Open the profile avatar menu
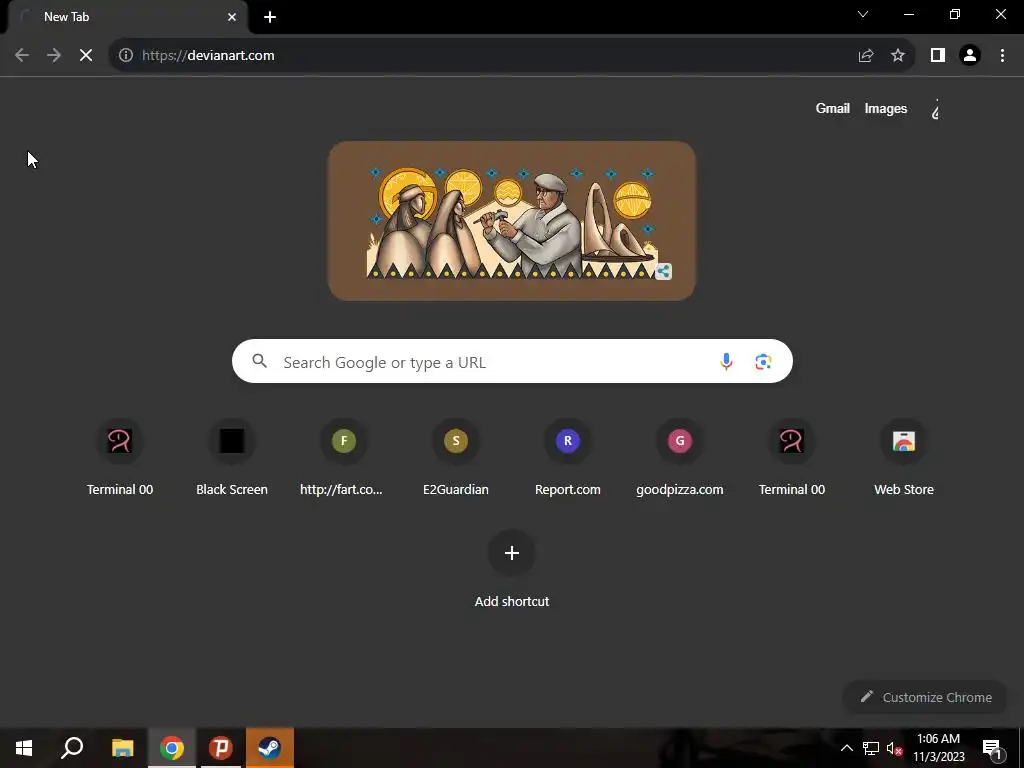This screenshot has width=1024, height=768. (970, 56)
